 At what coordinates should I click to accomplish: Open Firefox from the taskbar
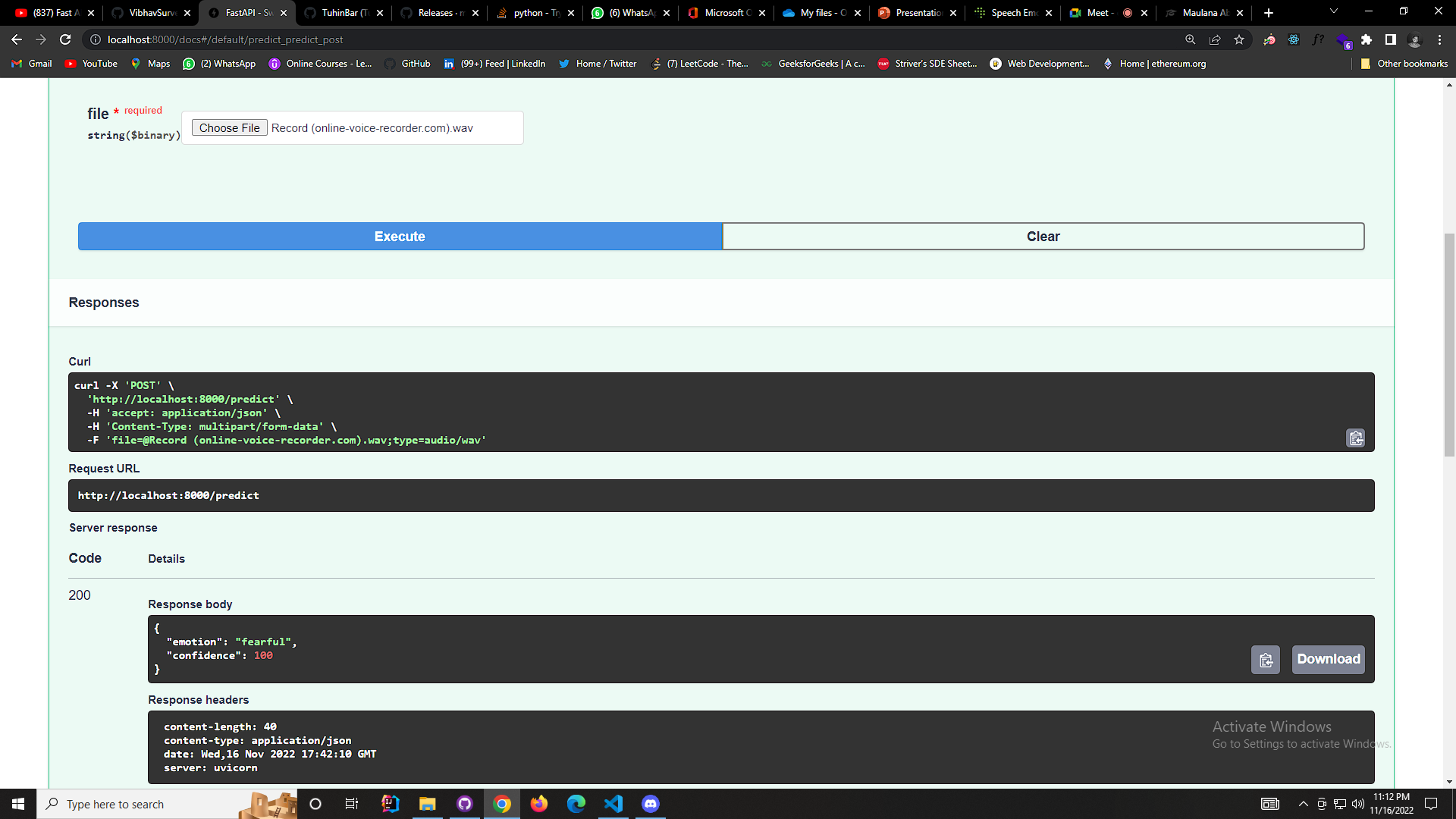coord(539,804)
